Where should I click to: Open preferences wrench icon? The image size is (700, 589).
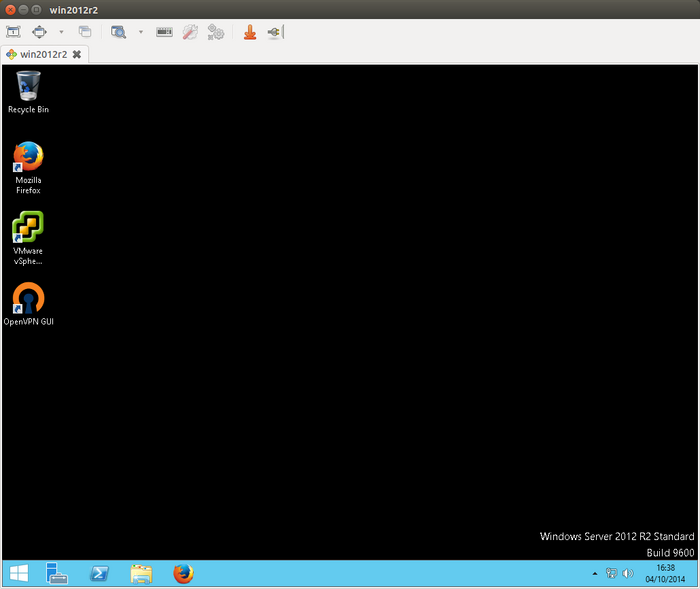[x=190, y=32]
